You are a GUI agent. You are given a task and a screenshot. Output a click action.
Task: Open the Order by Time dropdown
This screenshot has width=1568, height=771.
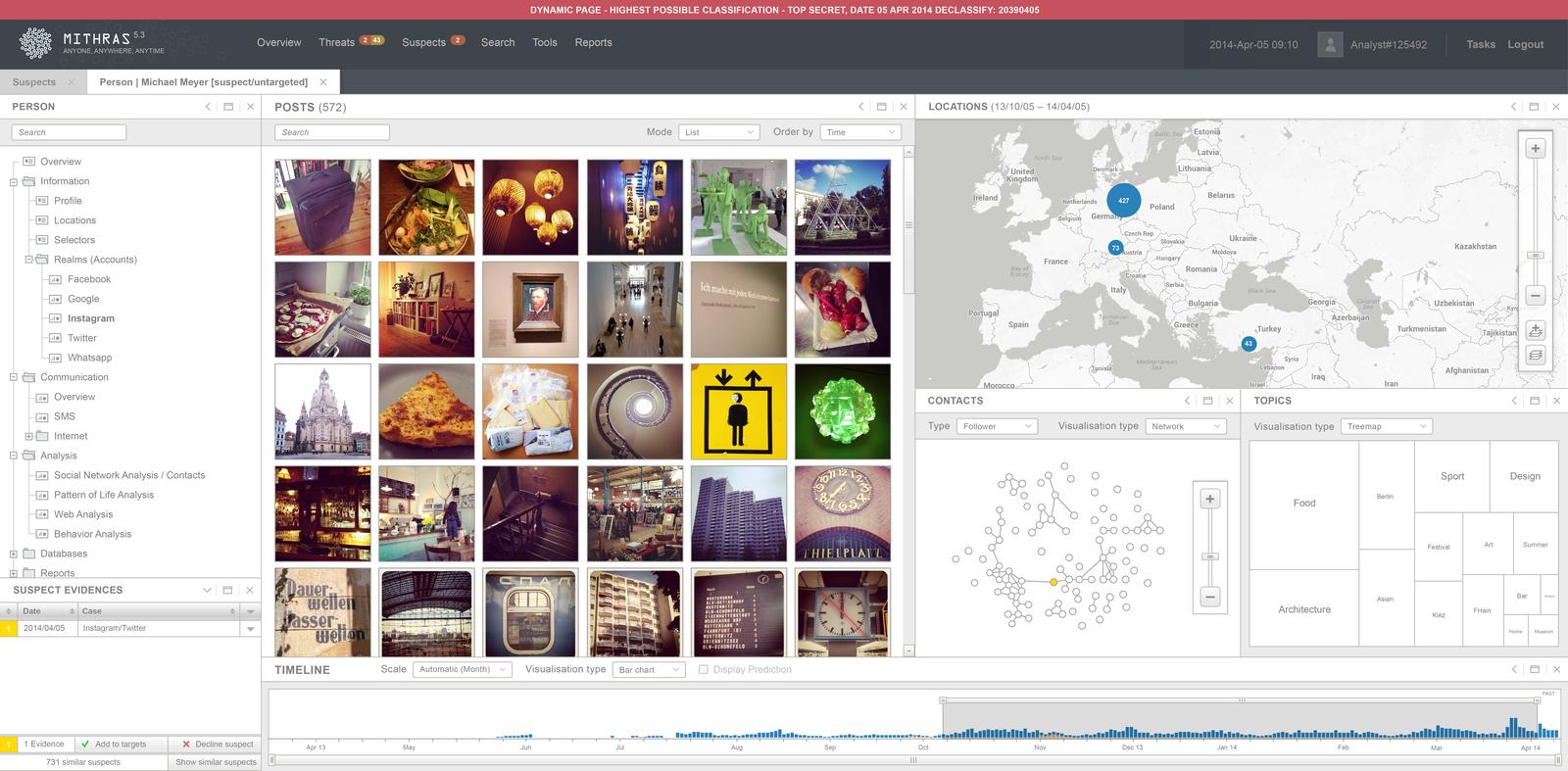pyautogui.click(x=861, y=132)
